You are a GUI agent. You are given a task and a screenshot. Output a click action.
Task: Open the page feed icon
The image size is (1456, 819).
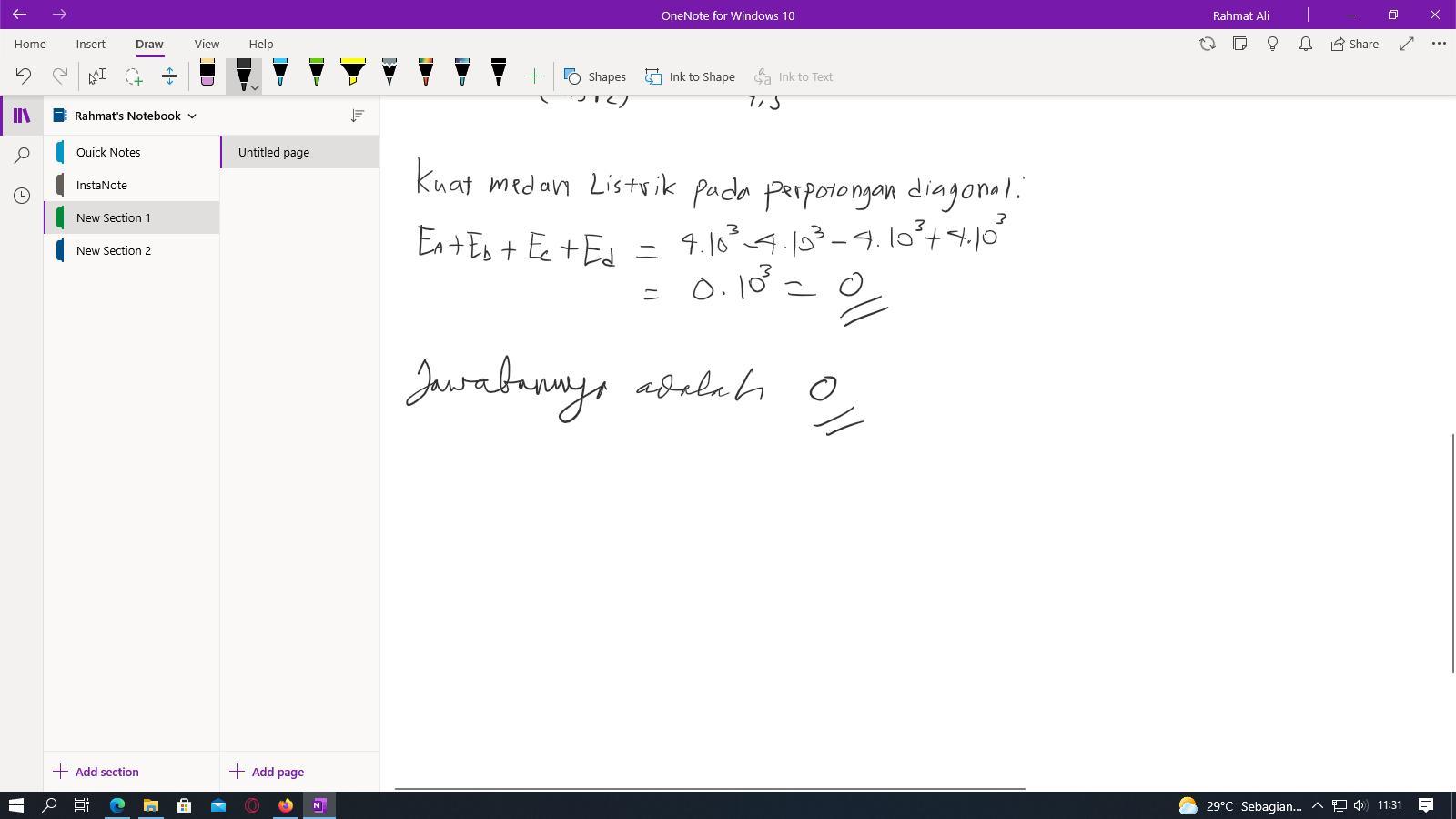(x=1239, y=44)
